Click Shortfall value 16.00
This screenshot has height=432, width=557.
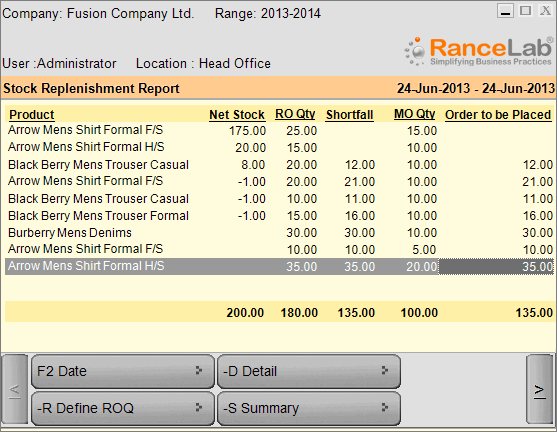[359, 216]
